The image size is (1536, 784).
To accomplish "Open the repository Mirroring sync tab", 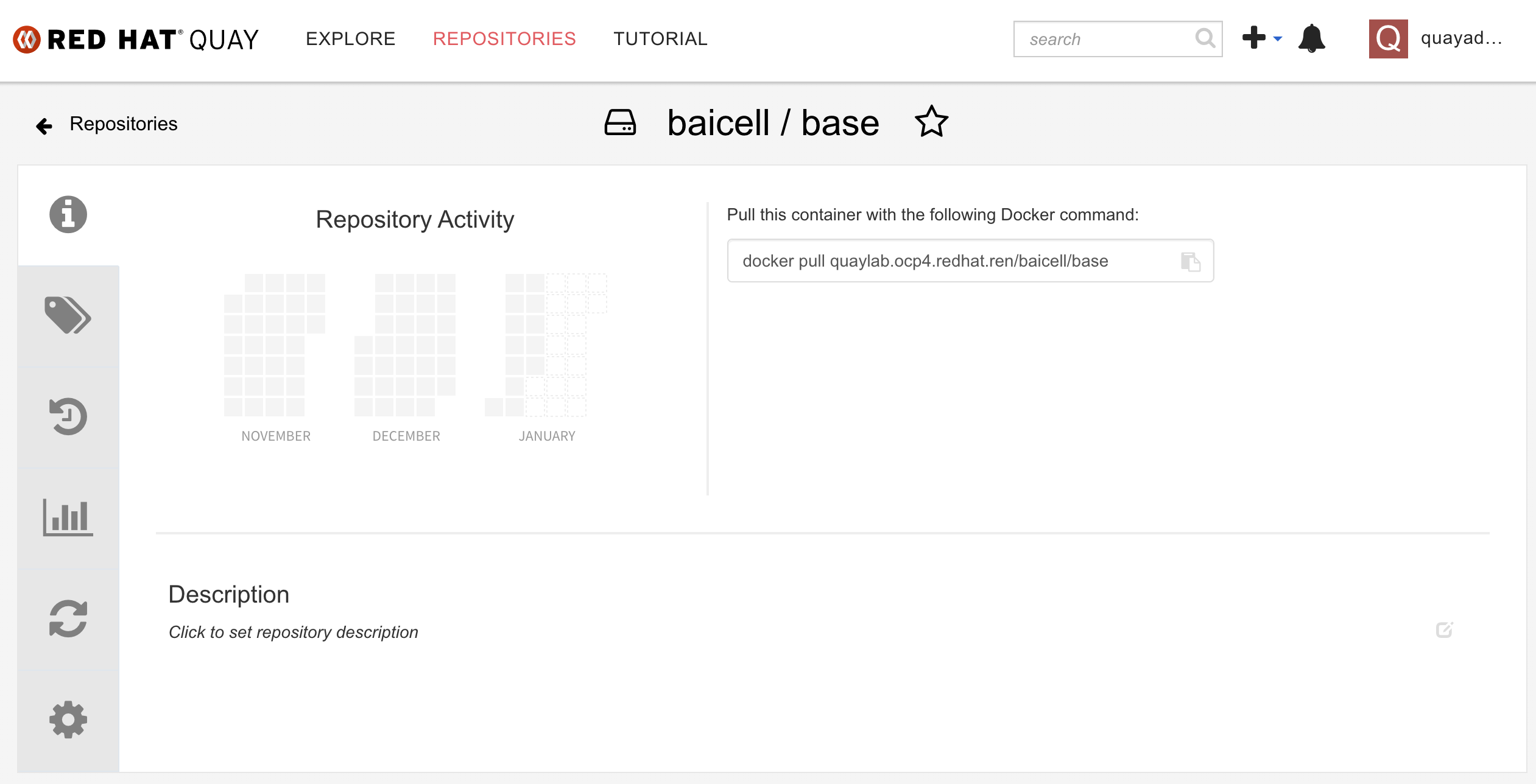I will [x=68, y=619].
